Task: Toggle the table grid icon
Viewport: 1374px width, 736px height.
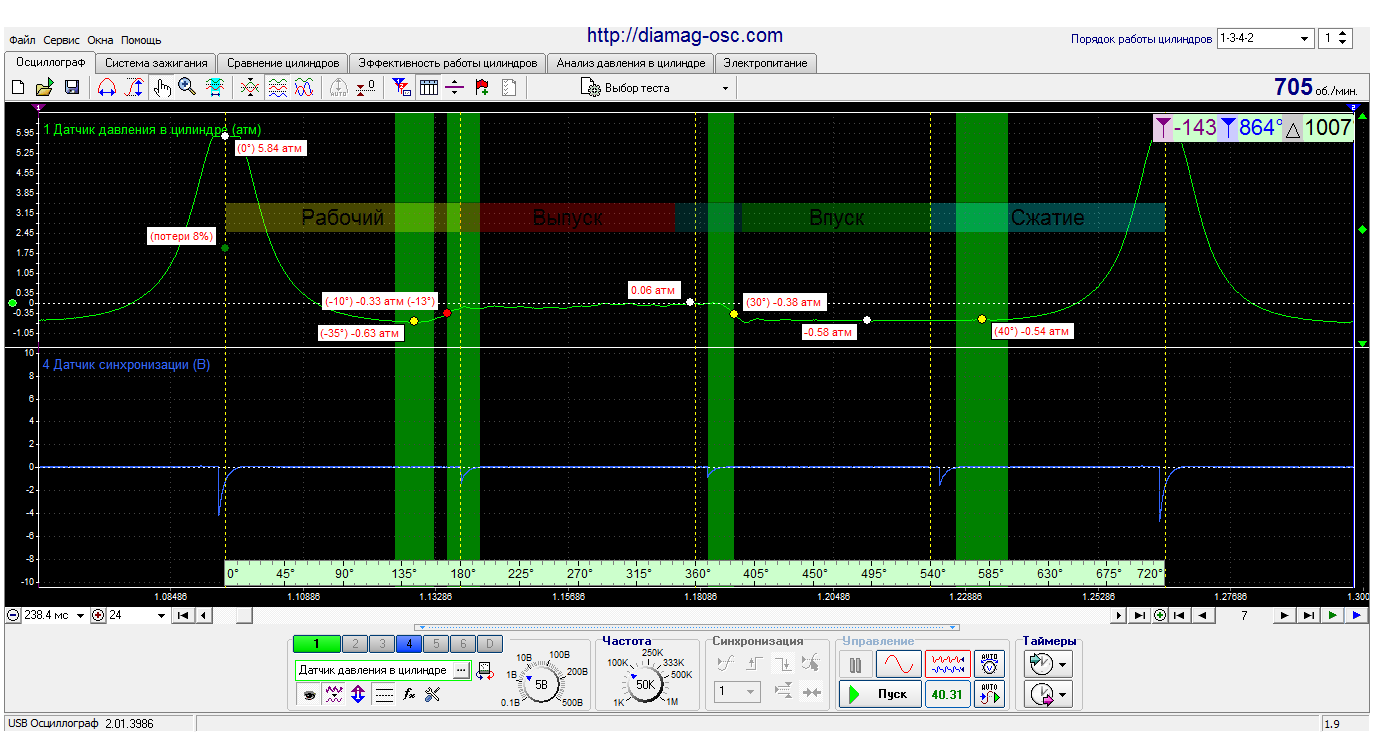Action: (429, 88)
